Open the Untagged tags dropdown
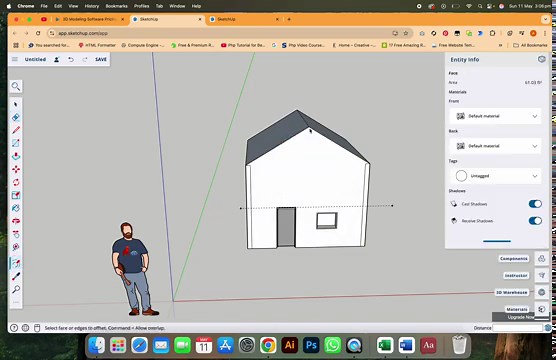The height and width of the screenshot is (360, 556). pyautogui.click(x=495, y=176)
